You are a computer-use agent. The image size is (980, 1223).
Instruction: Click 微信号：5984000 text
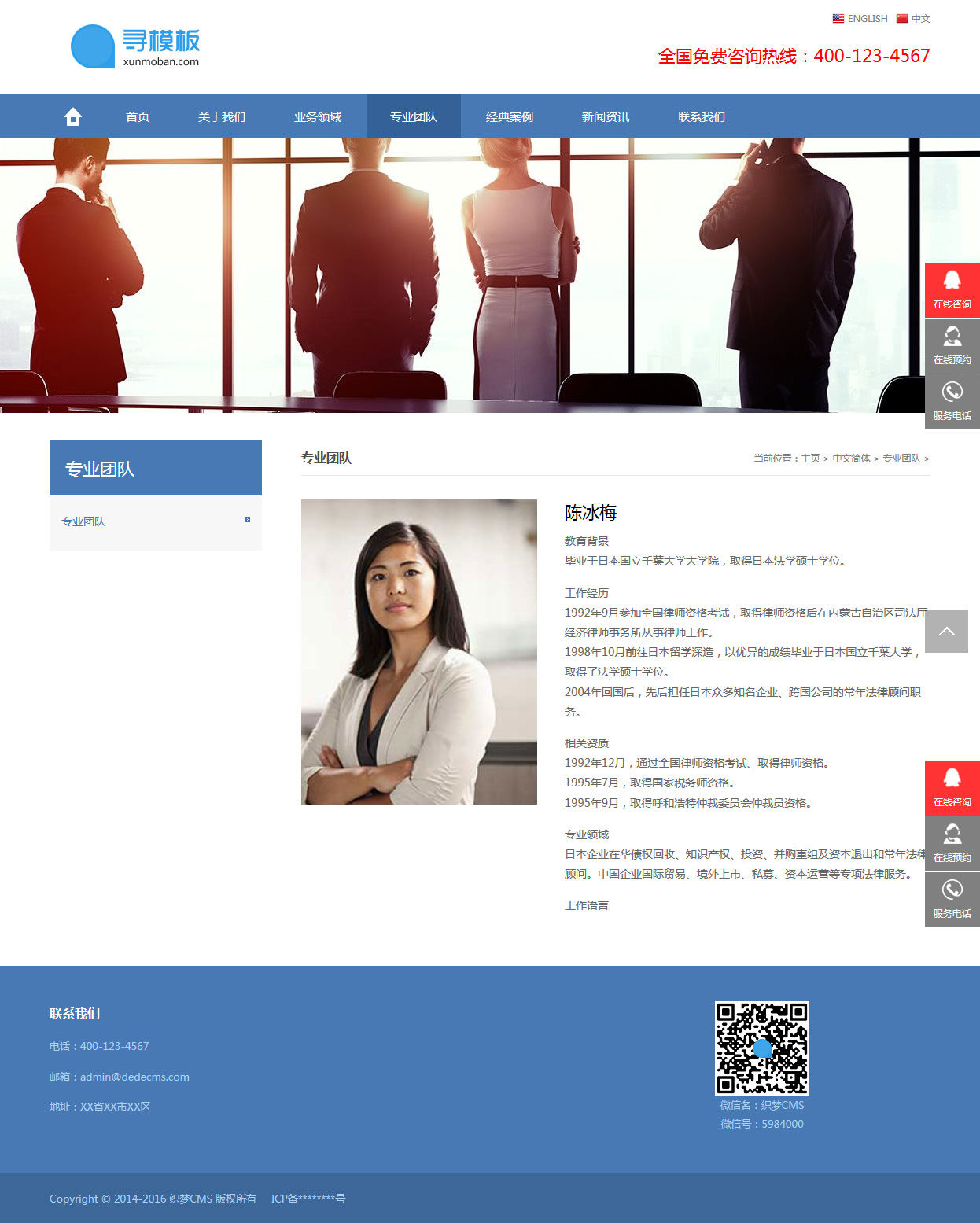tap(762, 1124)
